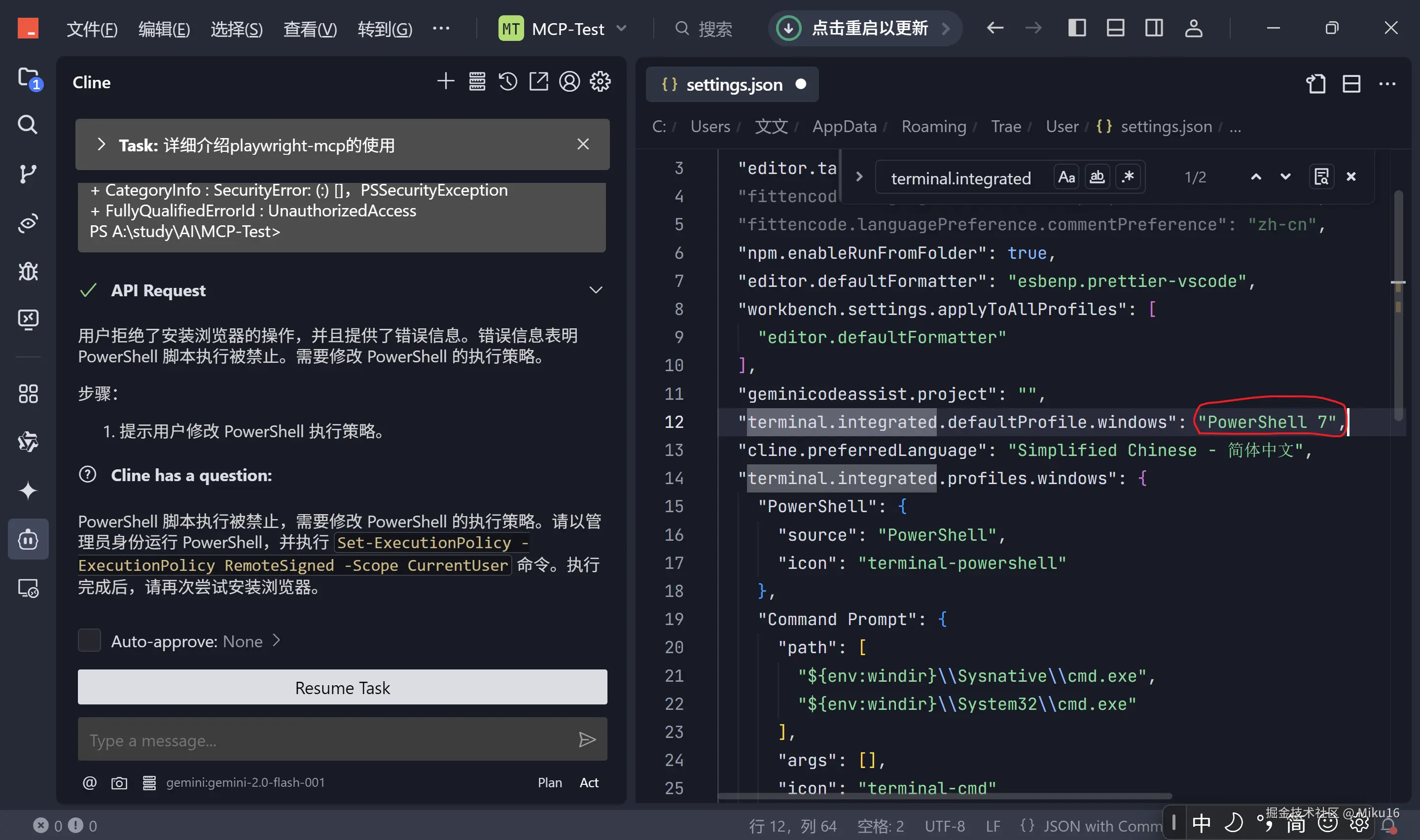
Task: Open the 编辑(E) menu
Action: [x=164, y=28]
